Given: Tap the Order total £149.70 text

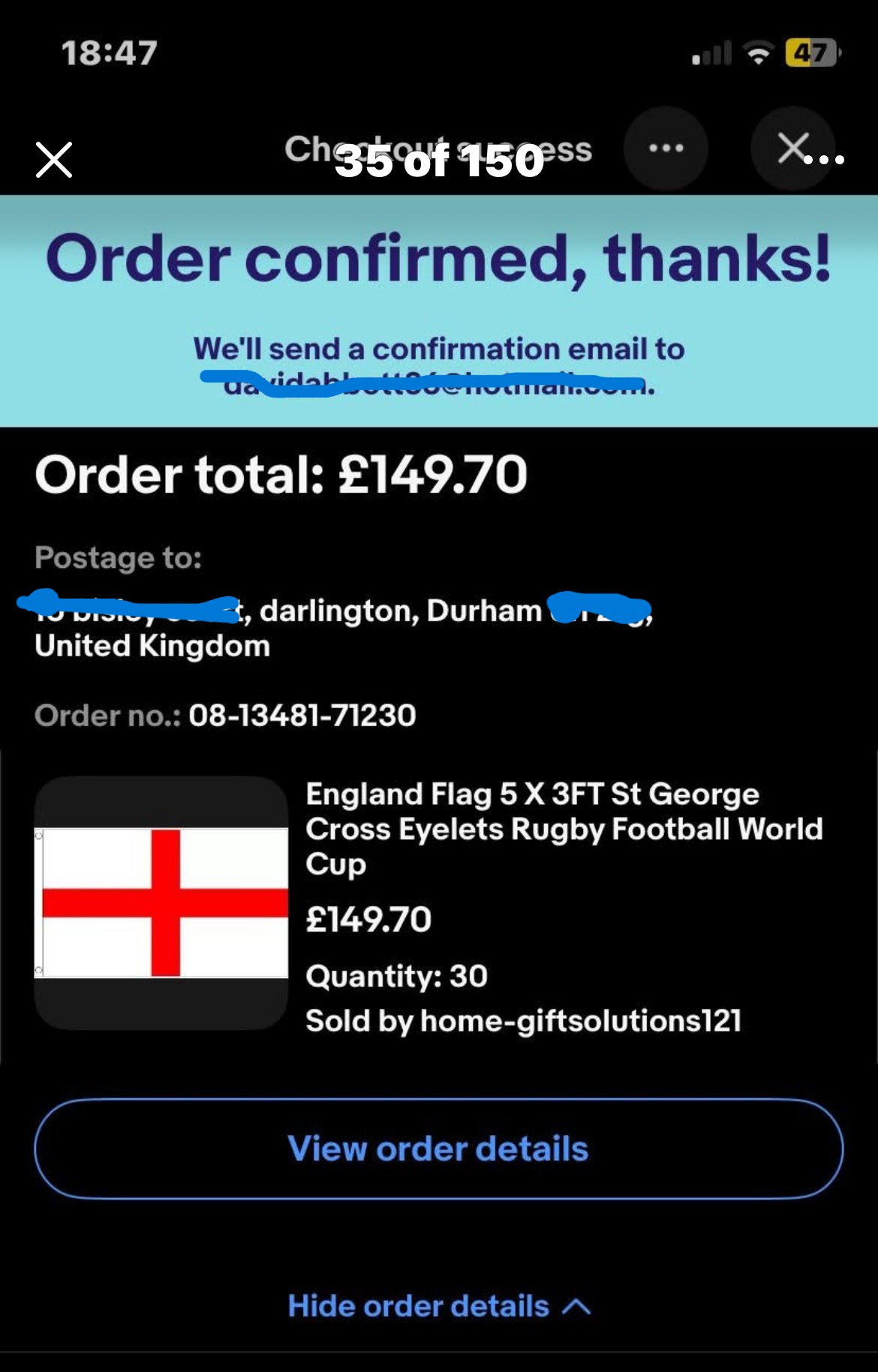Looking at the screenshot, I should tap(281, 475).
